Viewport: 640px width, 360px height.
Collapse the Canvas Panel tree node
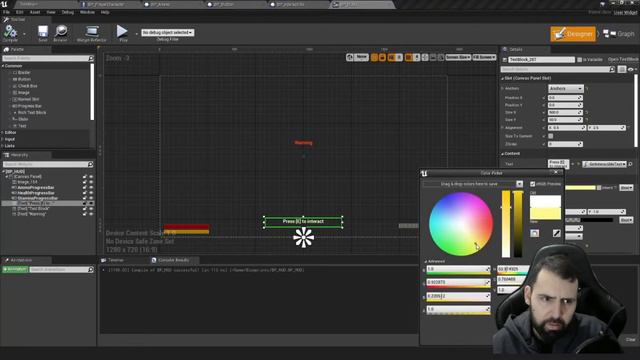pyautogui.click(x=7, y=177)
